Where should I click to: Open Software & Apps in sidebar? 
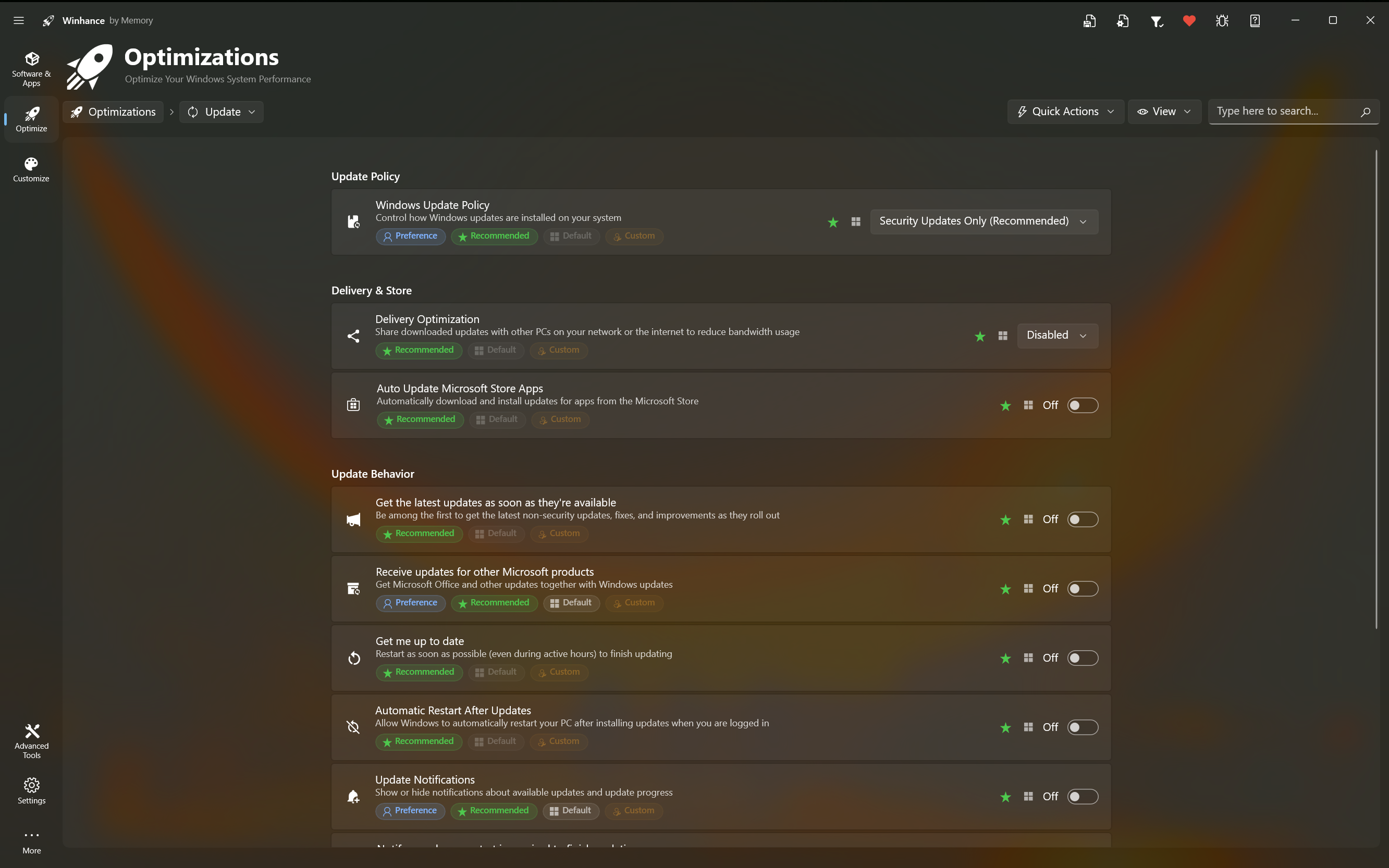point(32,69)
